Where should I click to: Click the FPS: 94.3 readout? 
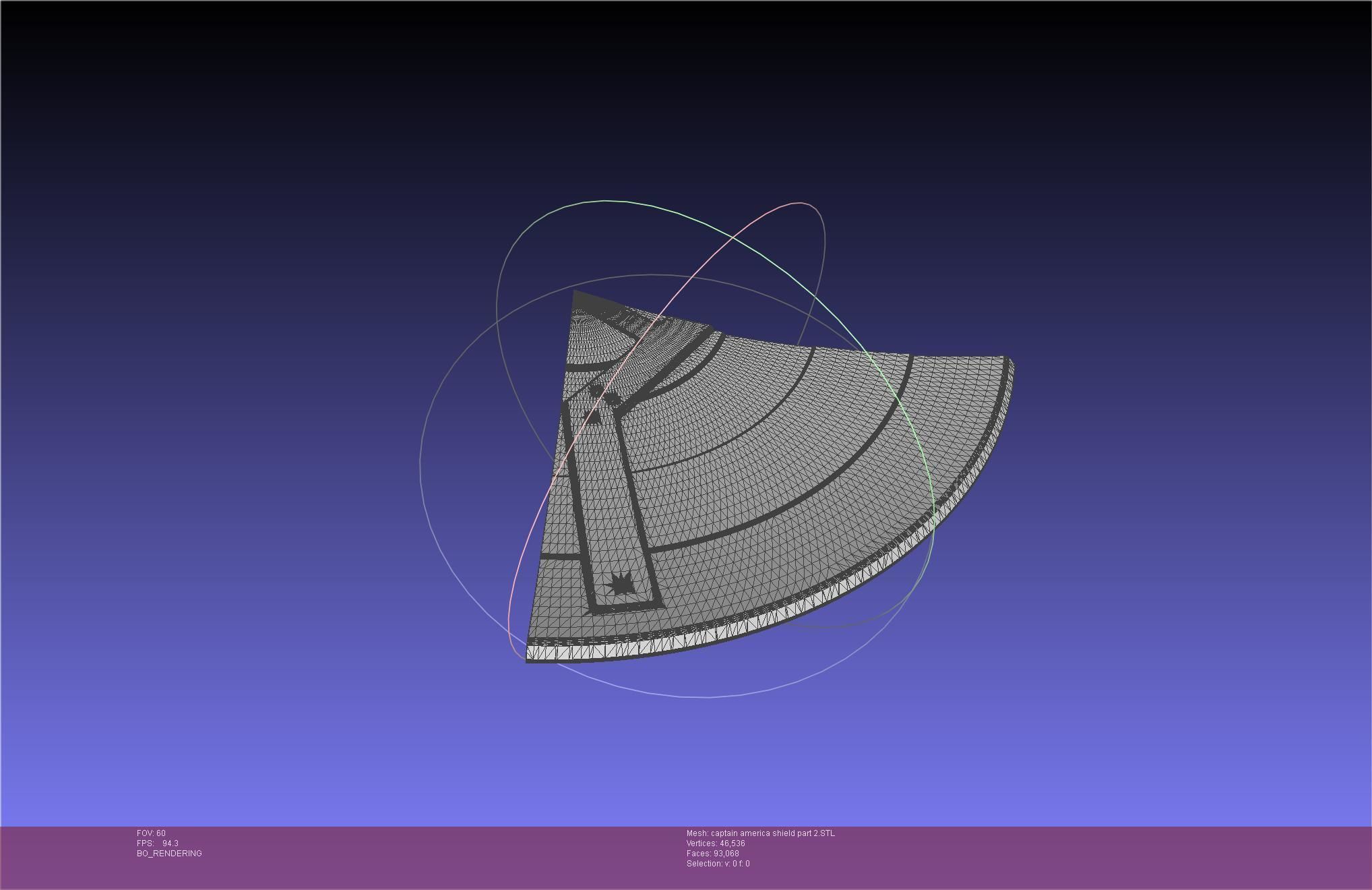click(x=158, y=843)
